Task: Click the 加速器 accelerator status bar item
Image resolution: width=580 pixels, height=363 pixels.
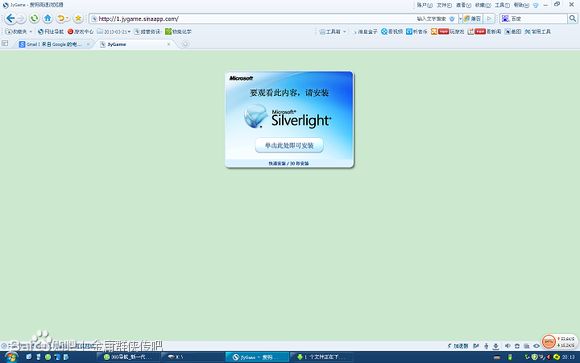Action: [458, 346]
